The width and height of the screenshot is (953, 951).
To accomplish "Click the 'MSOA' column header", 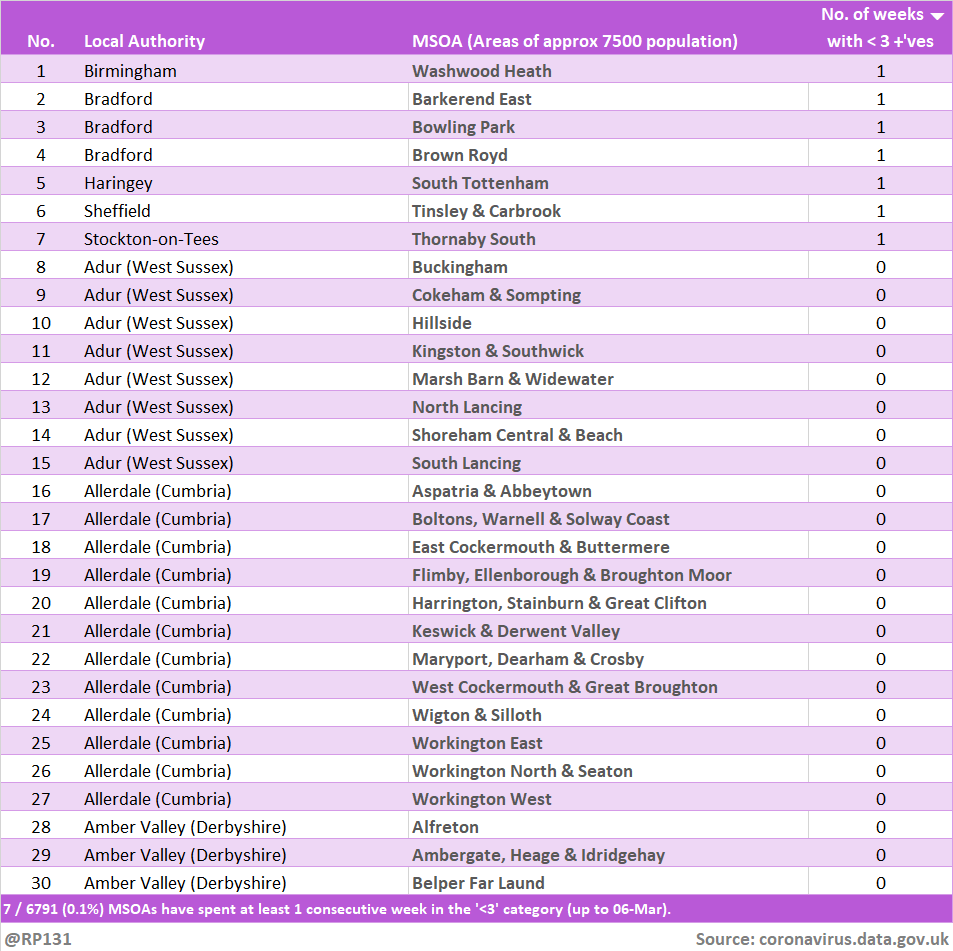I will tap(574, 41).
